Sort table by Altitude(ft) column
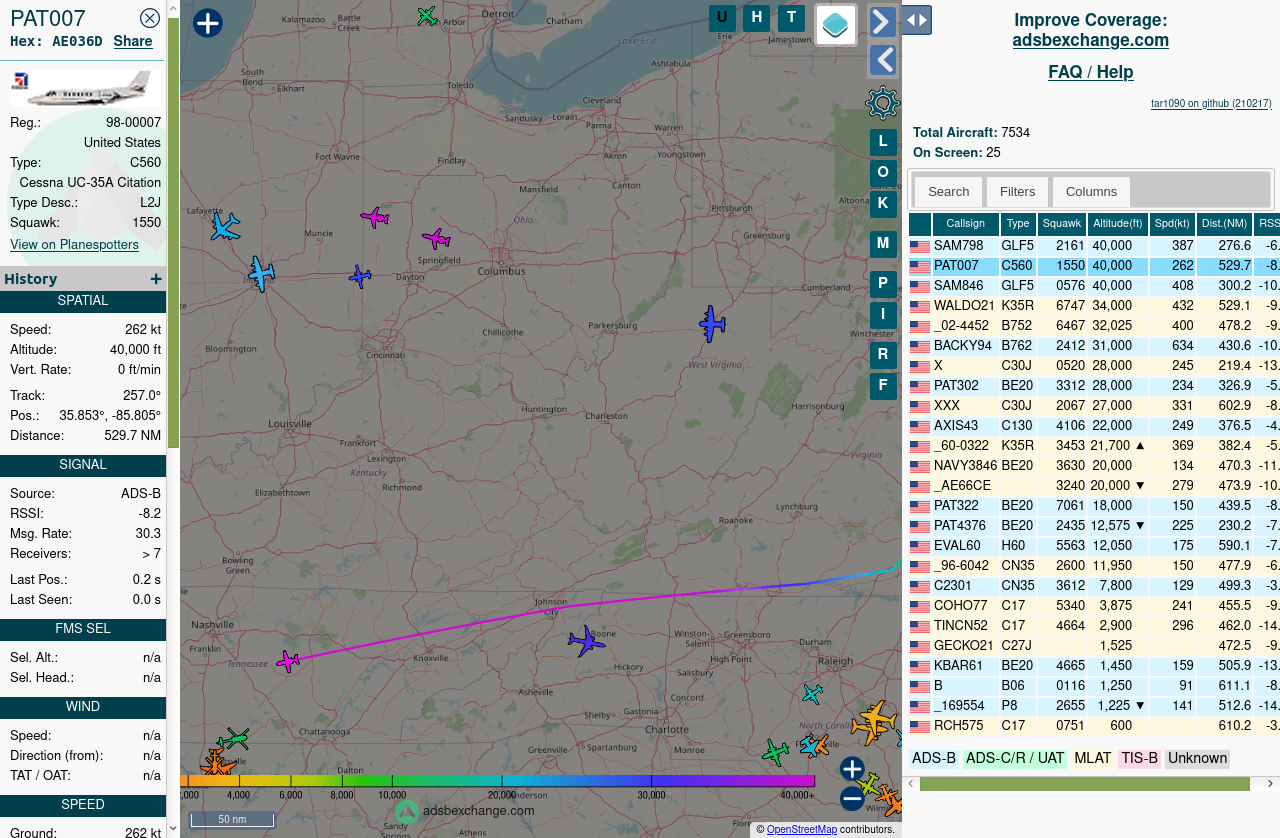Screen dimensions: 1280x838 [1118, 224]
